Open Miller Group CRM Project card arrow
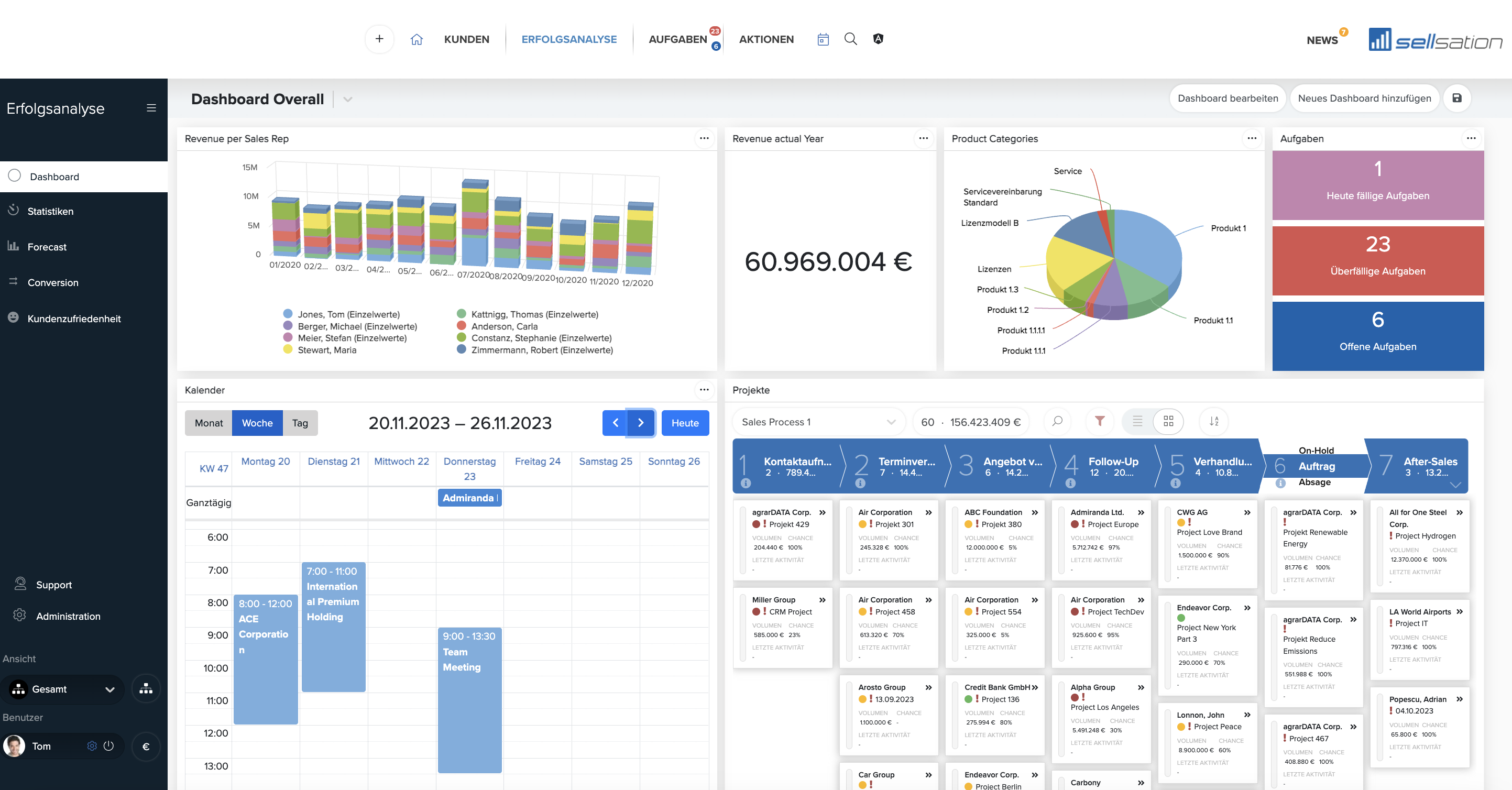The height and width of the screenshot is (790, 1512). click(x=823, y=600)
